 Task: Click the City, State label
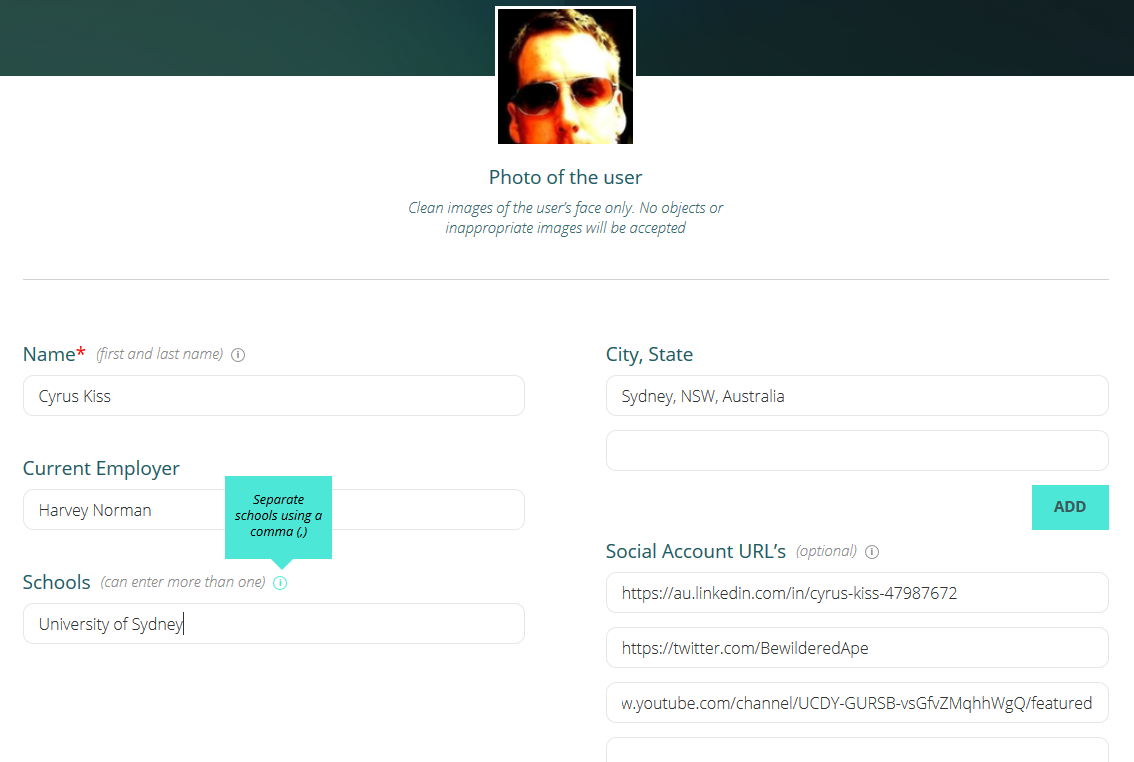click(x=649, y=355)
